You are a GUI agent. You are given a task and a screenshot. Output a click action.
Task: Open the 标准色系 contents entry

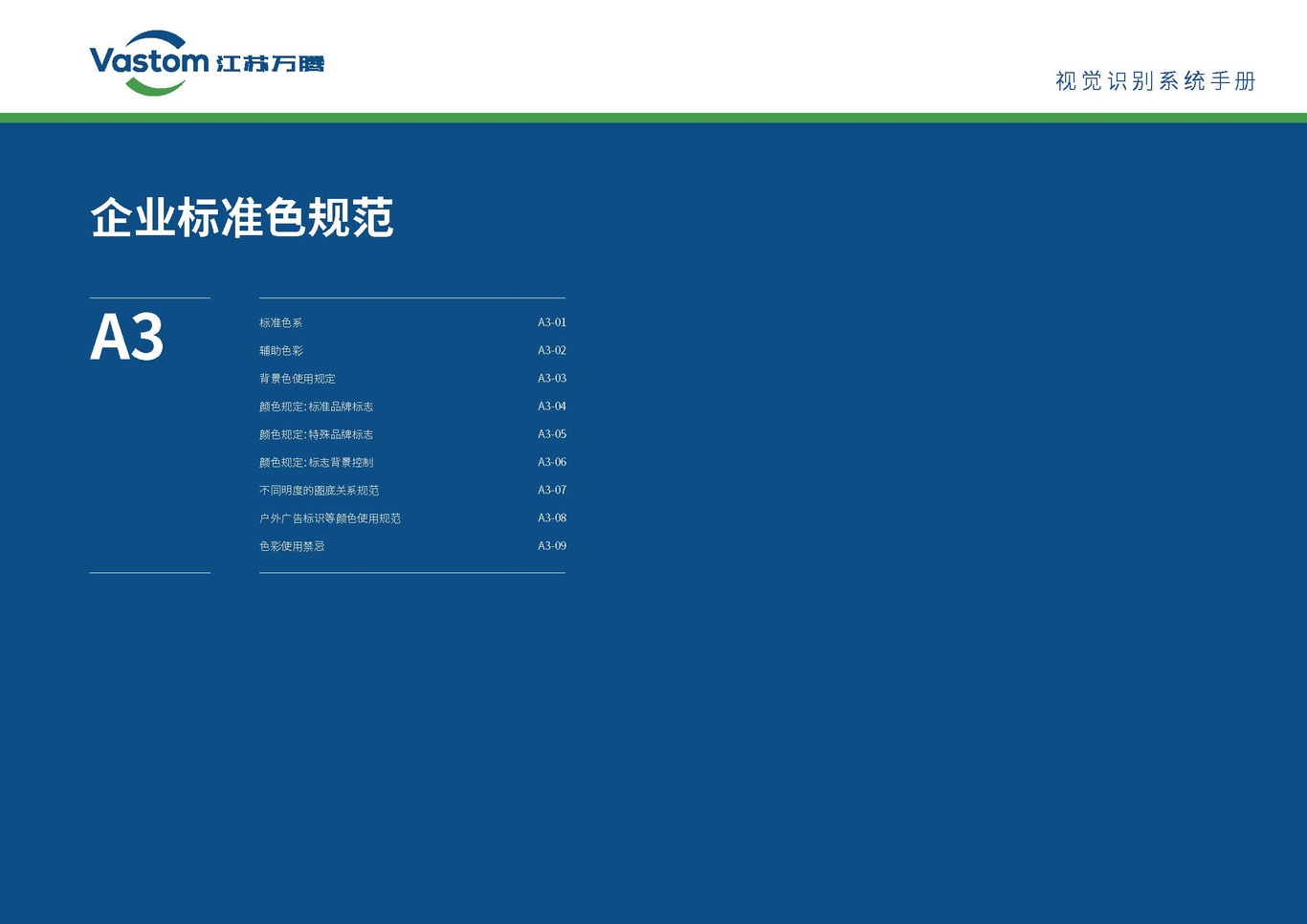(280, 323)
